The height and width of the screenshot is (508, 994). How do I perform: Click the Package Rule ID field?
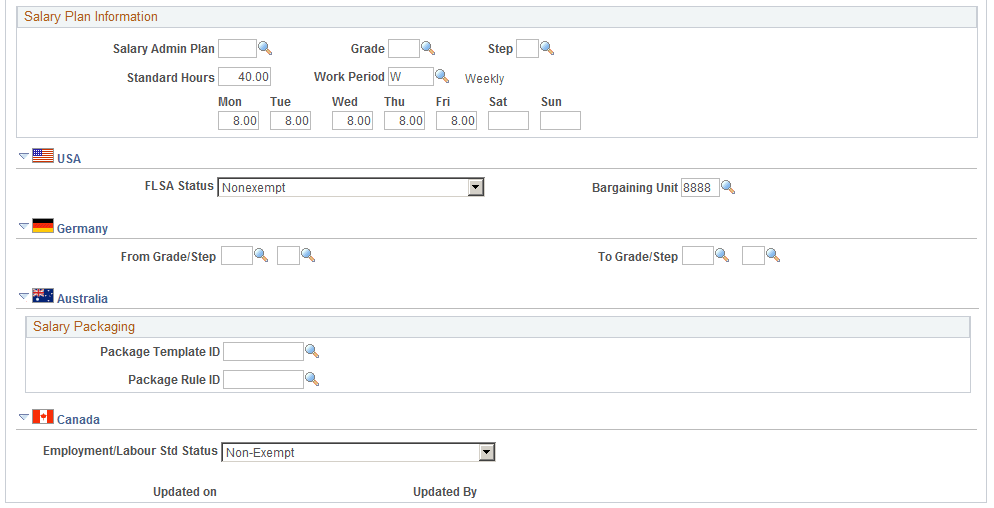264,379
